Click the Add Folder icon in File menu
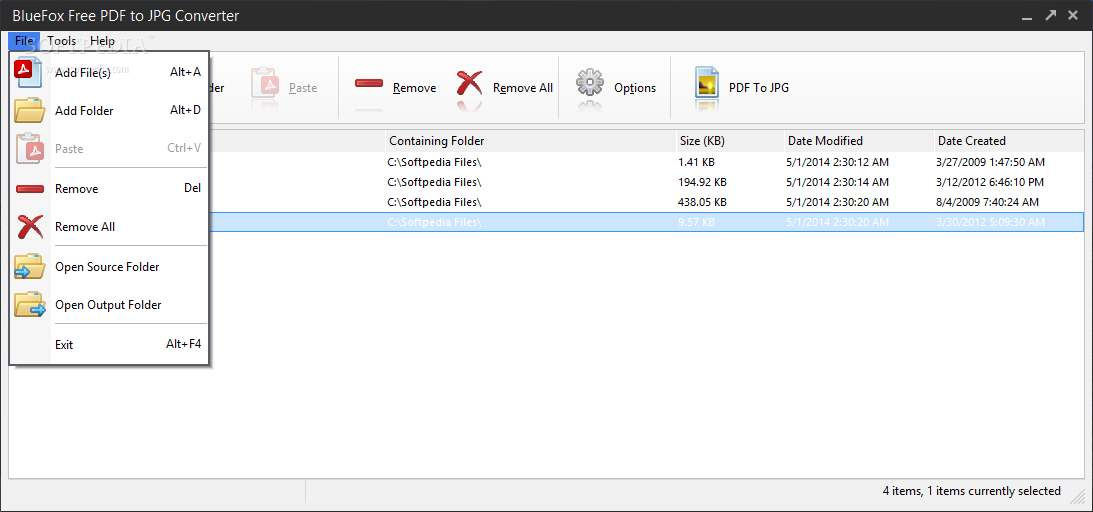 pos(29,110)
